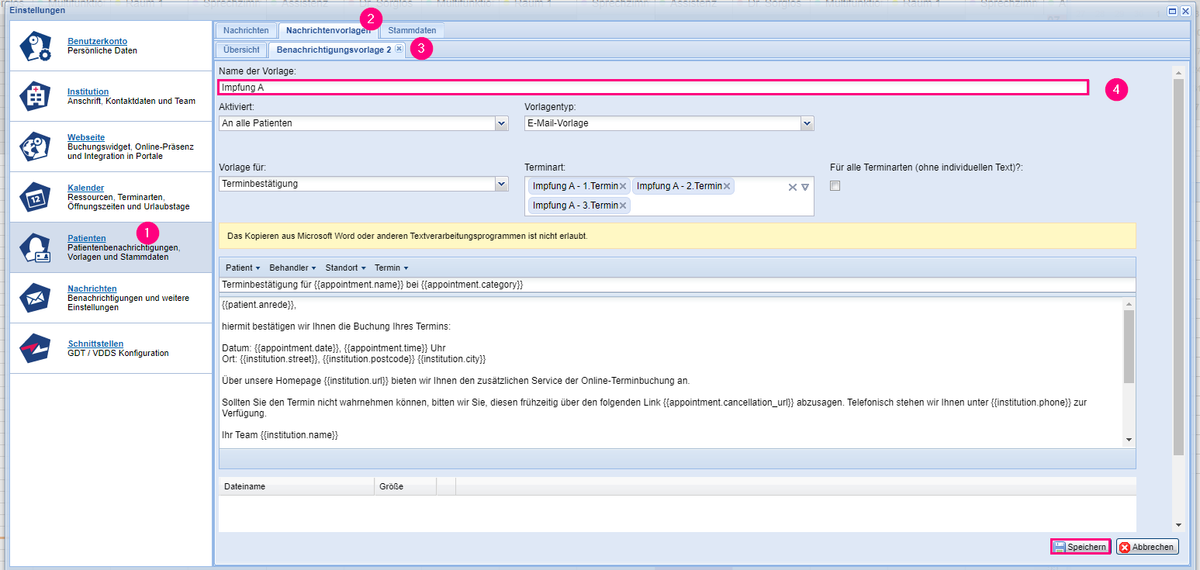Clear all selected Terminart entries

[792, 187]
